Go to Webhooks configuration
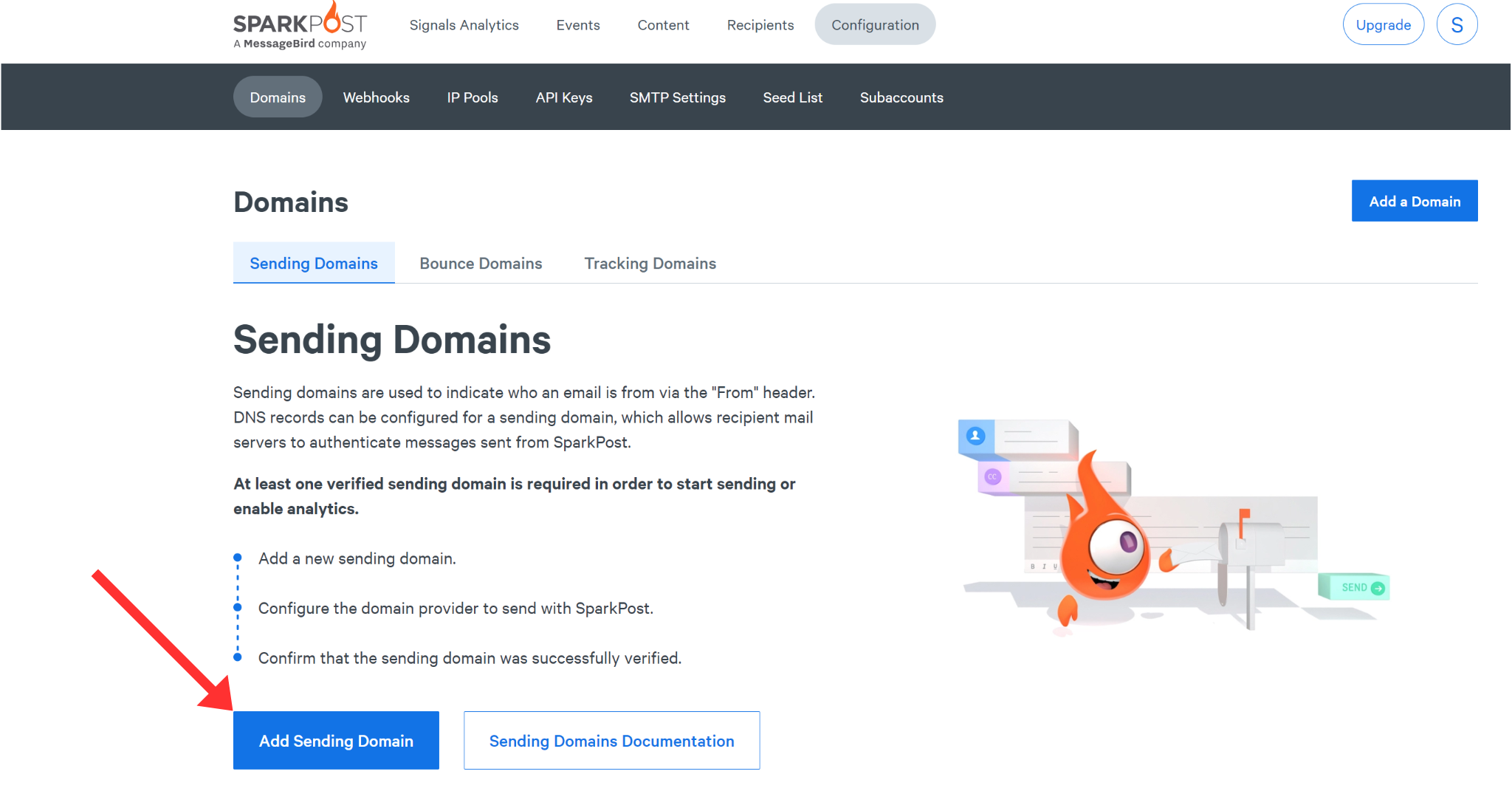Screen dimensions: 1512x791 tap(376, 97)
